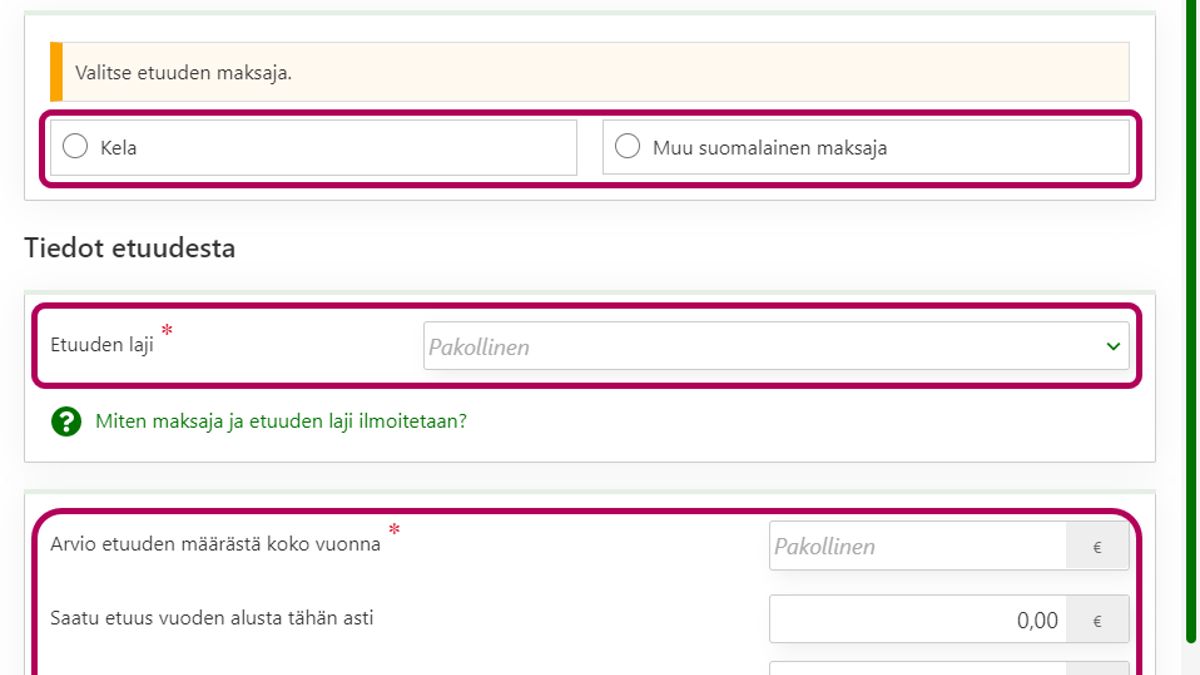Click the Tiedot etuudesta section heading

point(129,248)
